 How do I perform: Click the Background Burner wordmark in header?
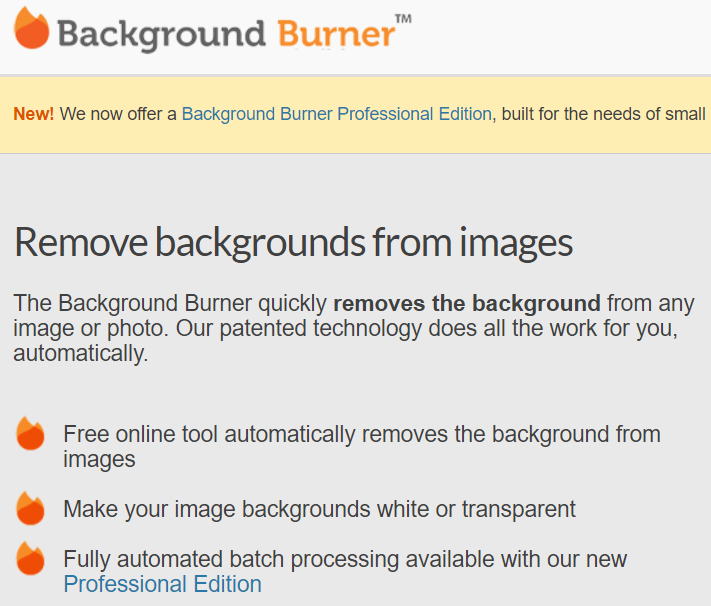tap(234, 34)
